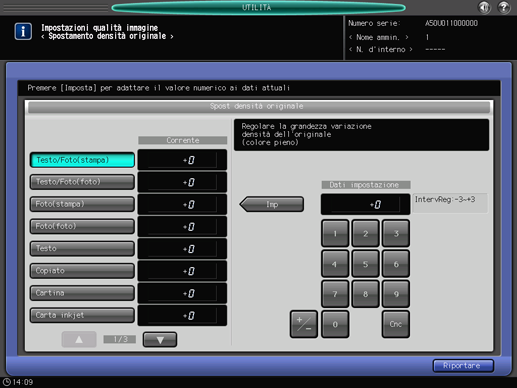Tap keypad digit 1
Image resolution: width=517 pixels, height=388 pixels.
335,233
